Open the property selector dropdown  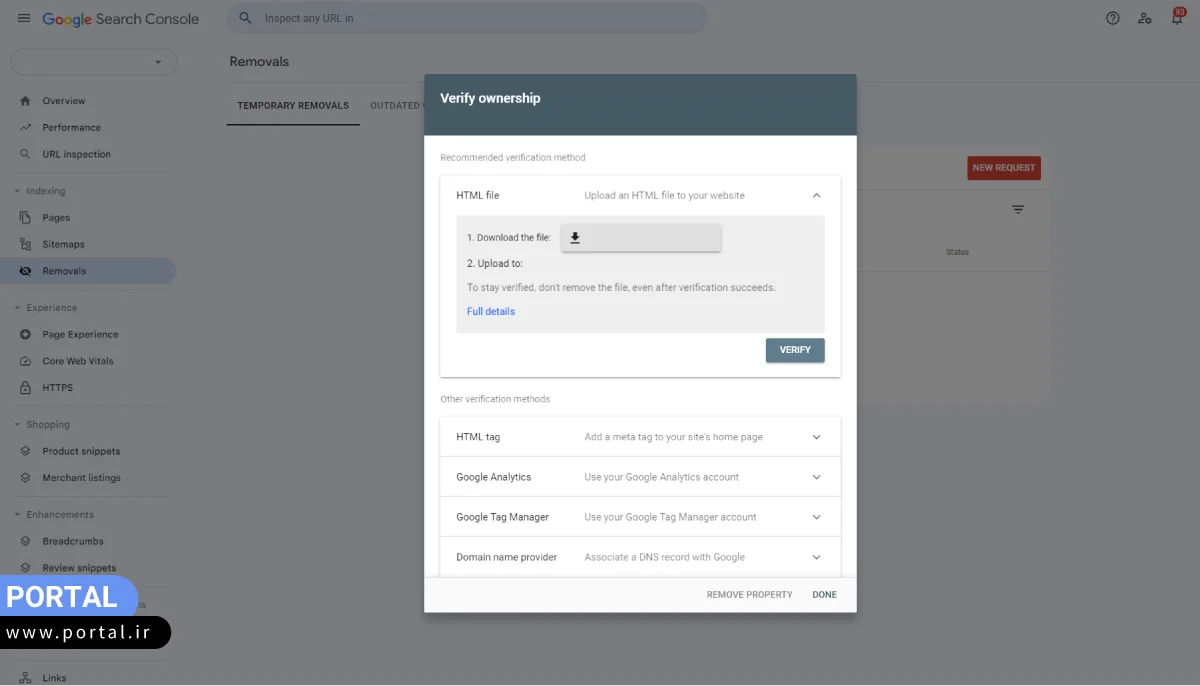click(x=94, y=62)
